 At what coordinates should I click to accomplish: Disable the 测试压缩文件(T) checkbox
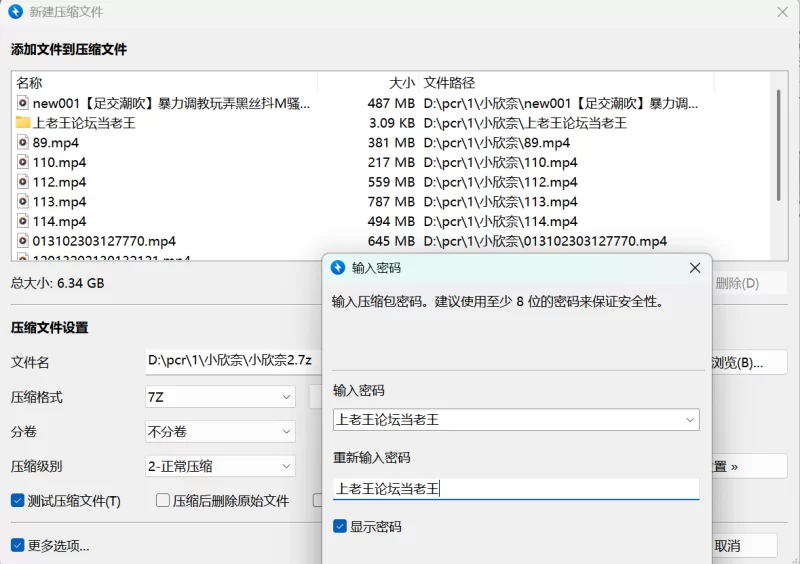[18, 501]
